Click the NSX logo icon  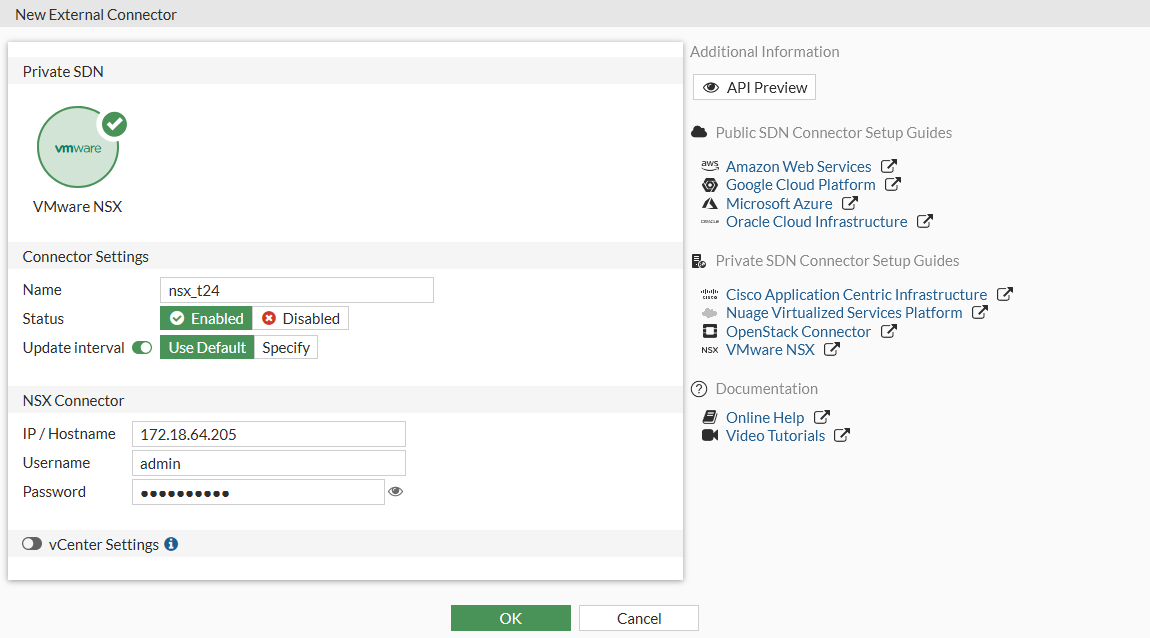(x=710, y=350)
